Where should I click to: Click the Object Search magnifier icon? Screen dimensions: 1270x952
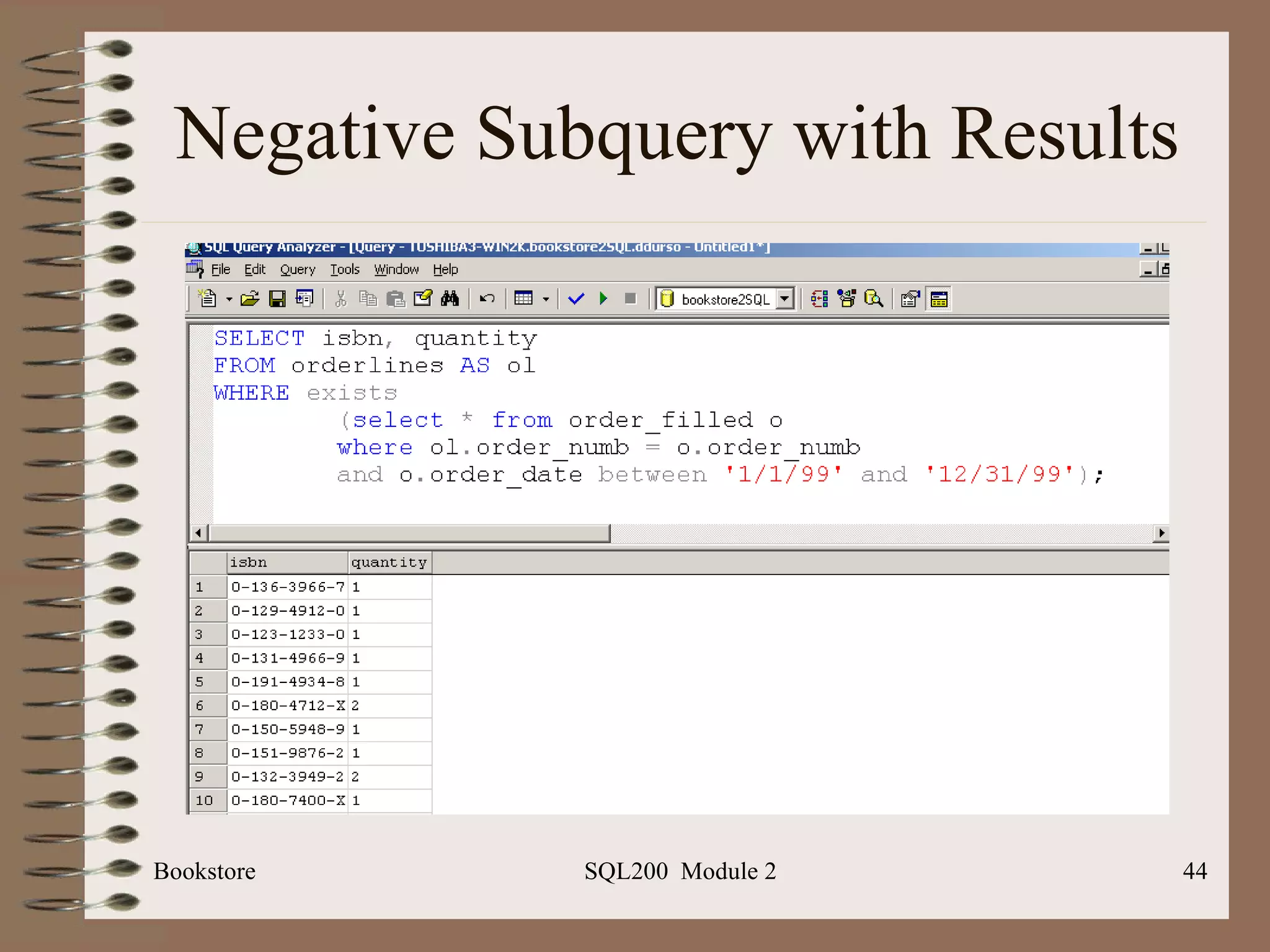tap(874, 299)
